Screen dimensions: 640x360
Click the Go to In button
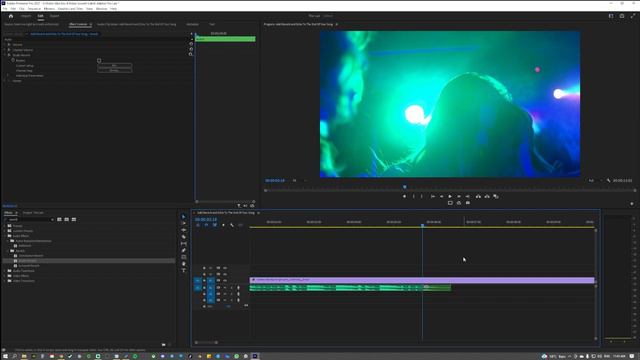[x=433, y=196]
